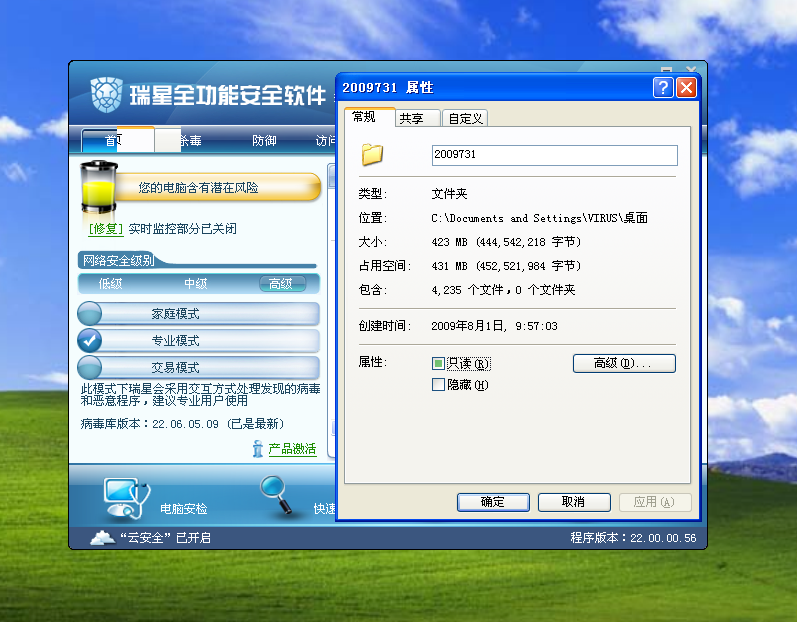Click the 电脑安检 label

click(x=183, y=509)
